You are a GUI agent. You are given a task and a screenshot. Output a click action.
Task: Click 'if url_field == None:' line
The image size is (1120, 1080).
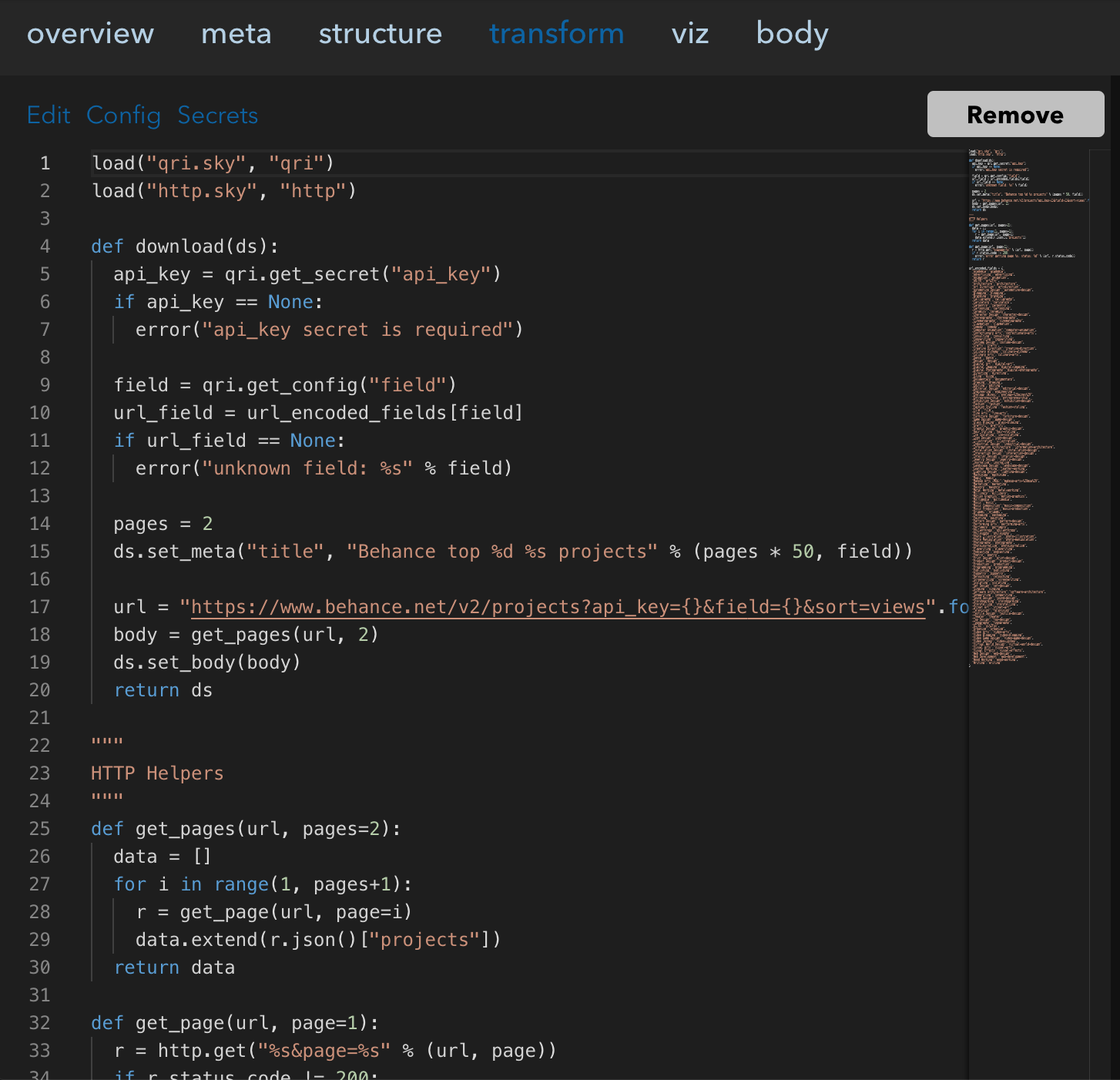click(x=230, y=441)
